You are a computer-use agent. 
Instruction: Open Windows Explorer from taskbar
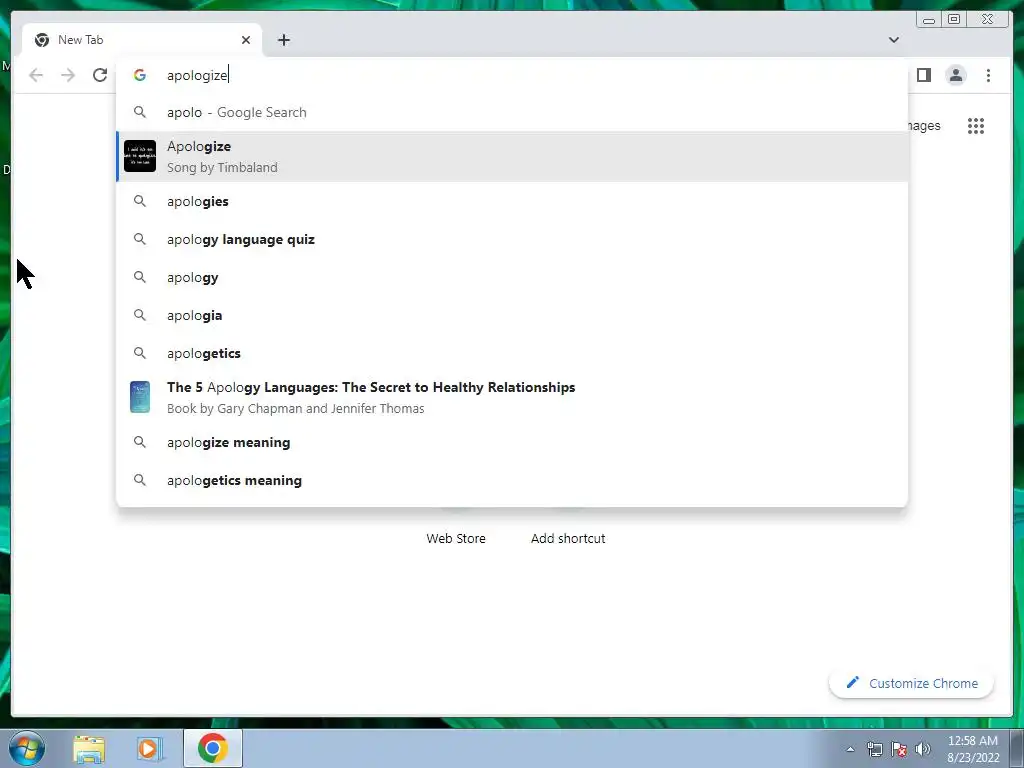pyautogui.click(x=89, y=749)
